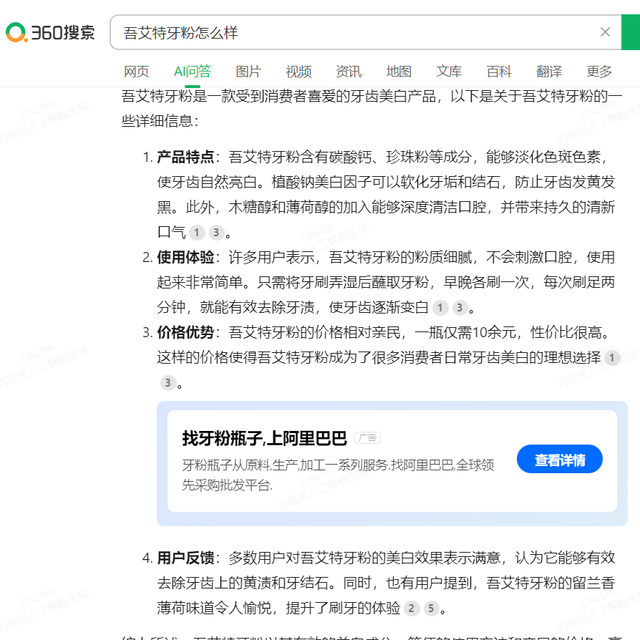Screen dimensions: 640x640
Task: Click the 用户反馈 heading text
Action: (x=186, y=558)
